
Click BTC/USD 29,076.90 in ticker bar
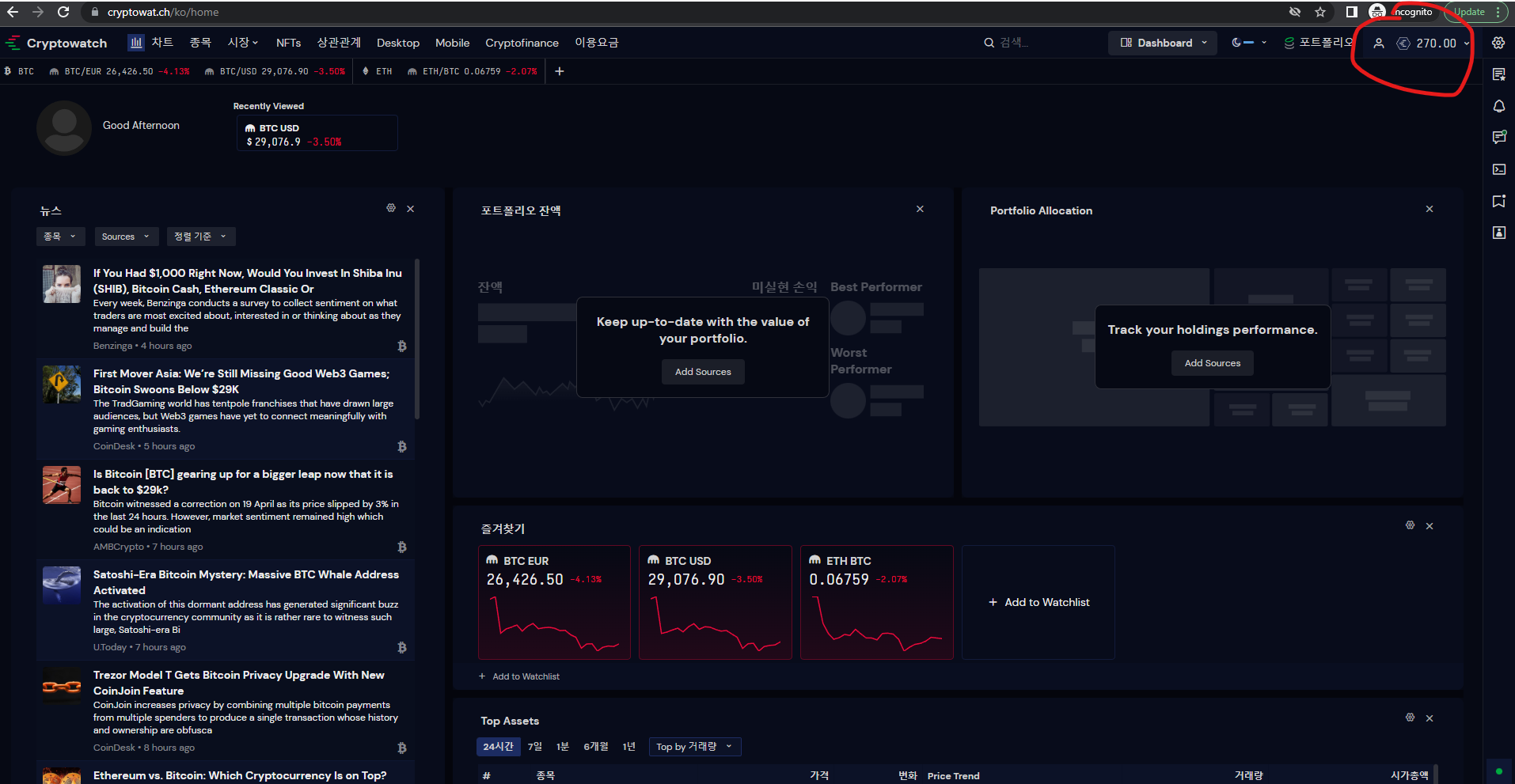(275, 71)
